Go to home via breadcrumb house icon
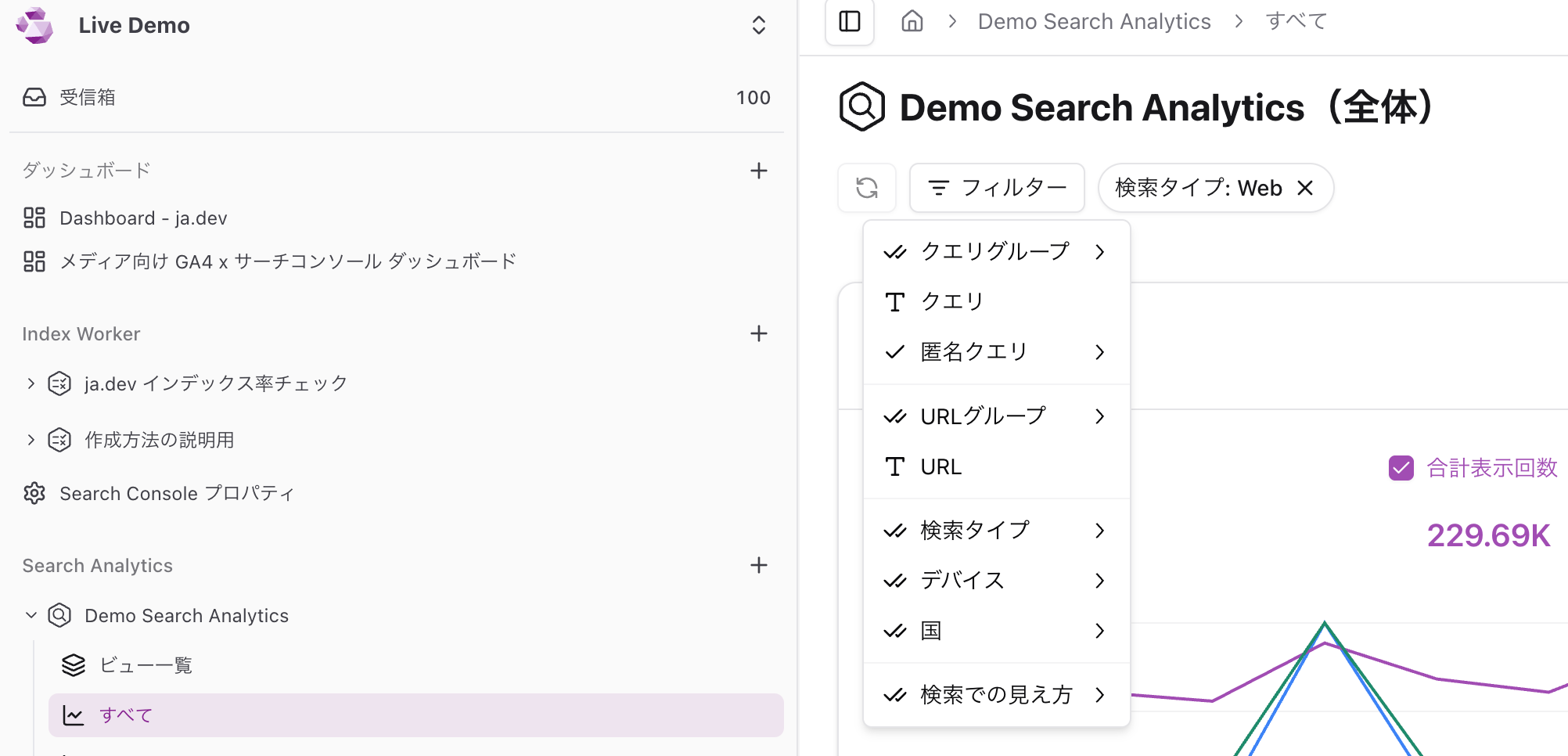This screenshot has height=756, width=1568. click(x=912, y=21)
